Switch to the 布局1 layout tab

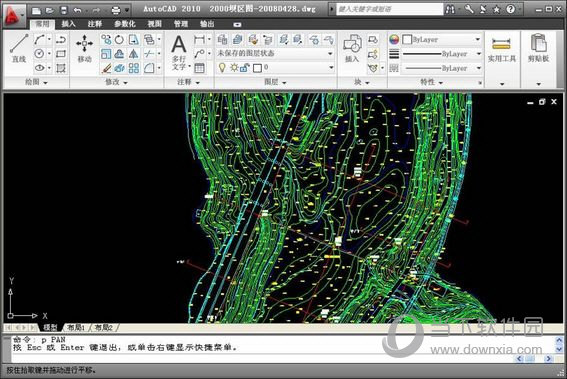[x=76, y=327]
